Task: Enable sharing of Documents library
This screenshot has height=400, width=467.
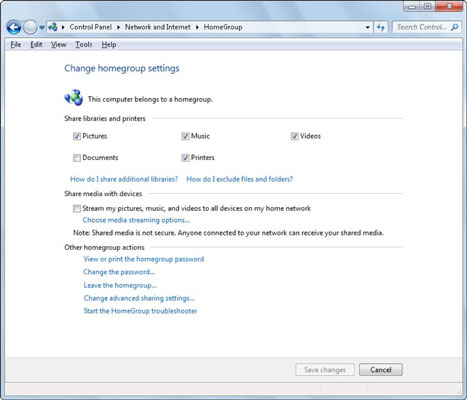Action: 77,158
